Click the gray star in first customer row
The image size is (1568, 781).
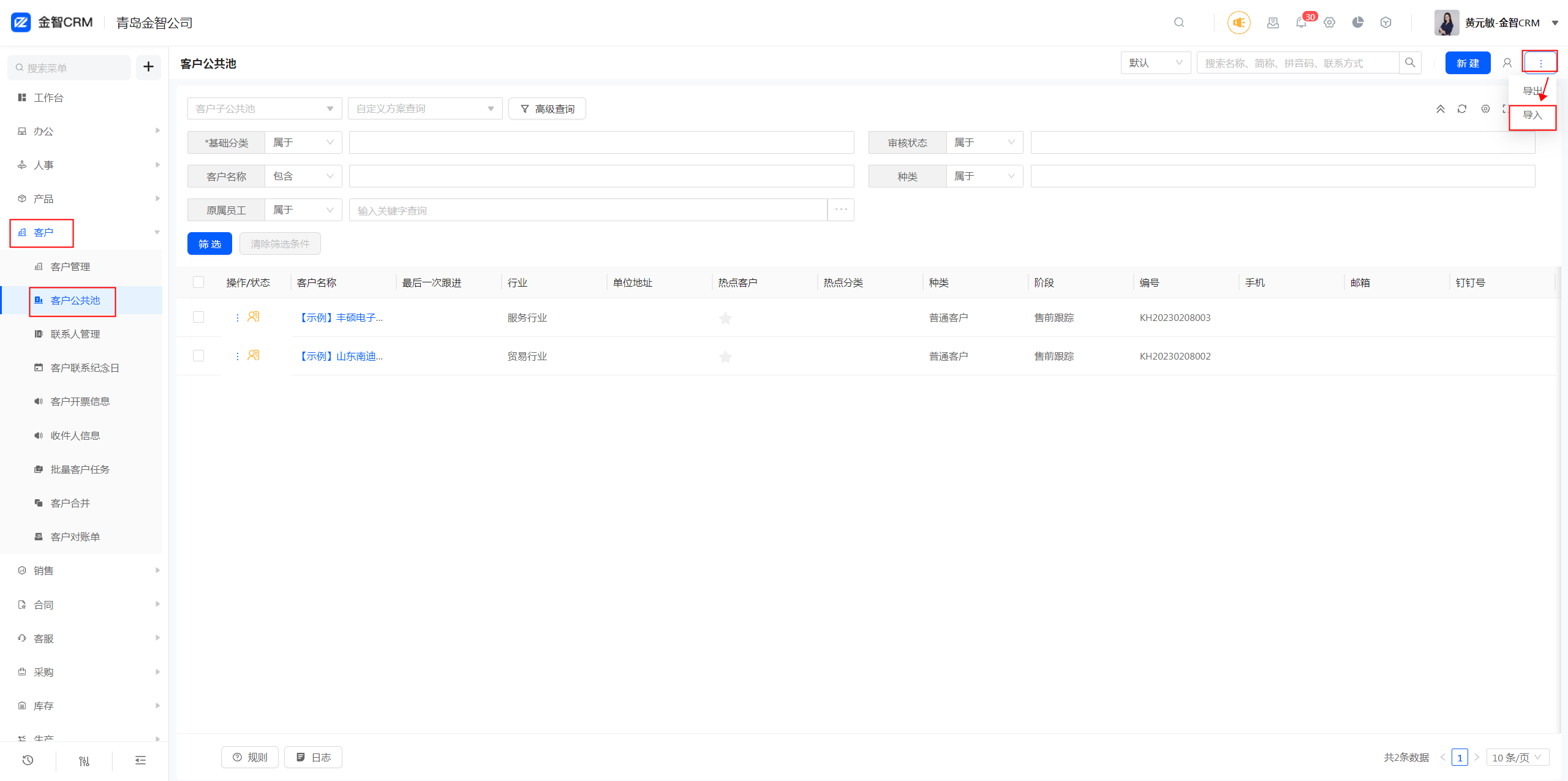pyautogui.click(x=725, y=318)
